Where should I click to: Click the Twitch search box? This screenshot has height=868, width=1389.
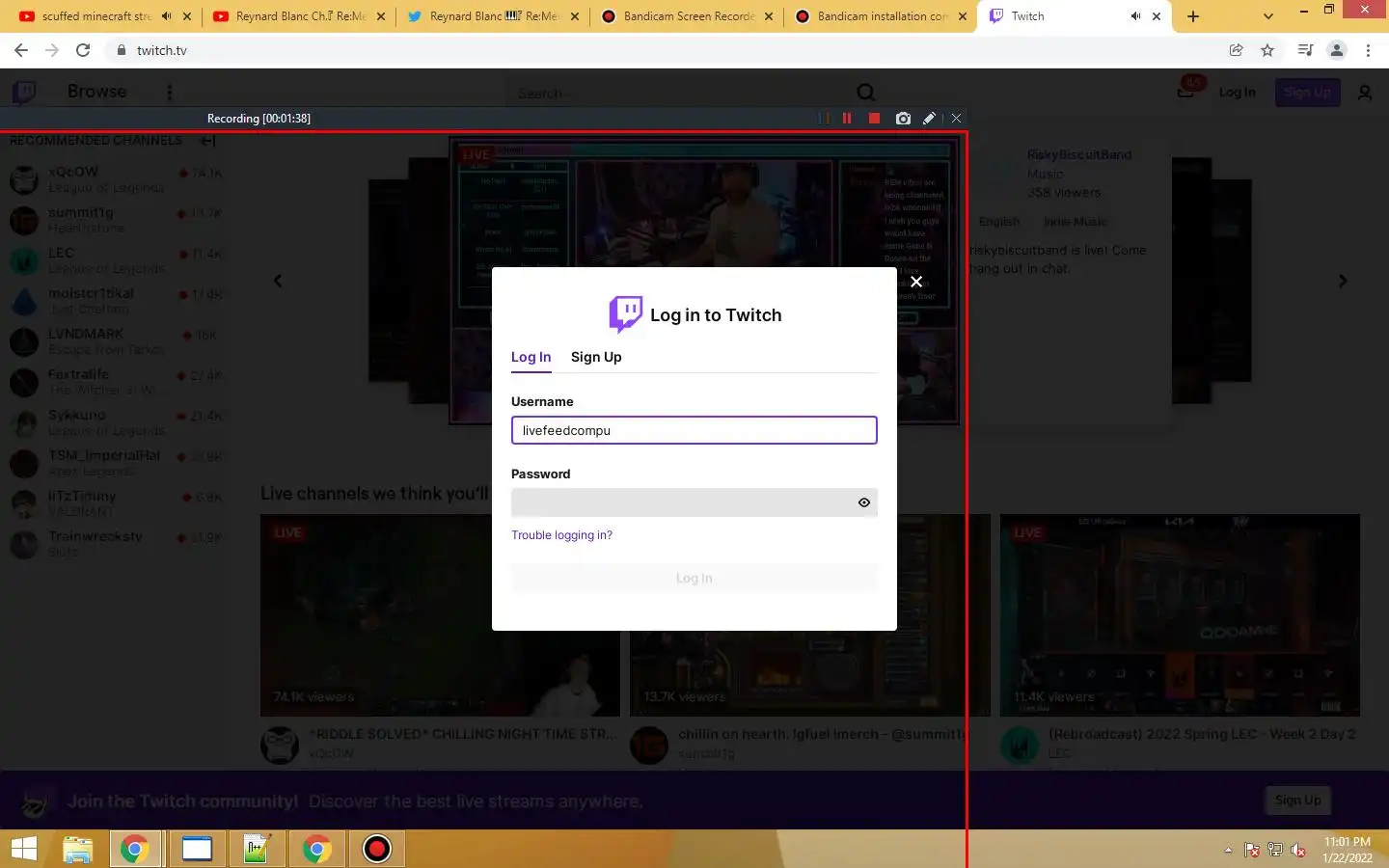click(680, 94)
